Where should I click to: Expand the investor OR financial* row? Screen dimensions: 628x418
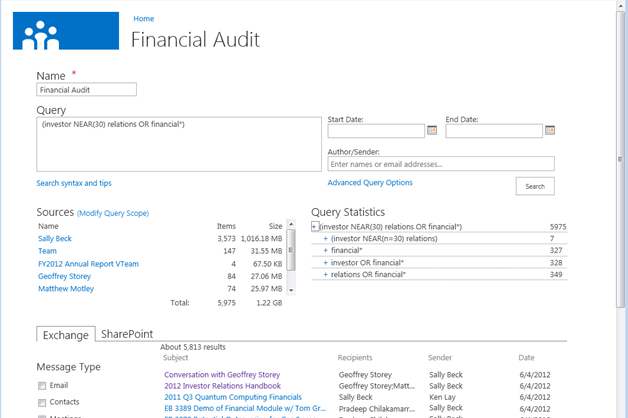click(x=326, y=263)
